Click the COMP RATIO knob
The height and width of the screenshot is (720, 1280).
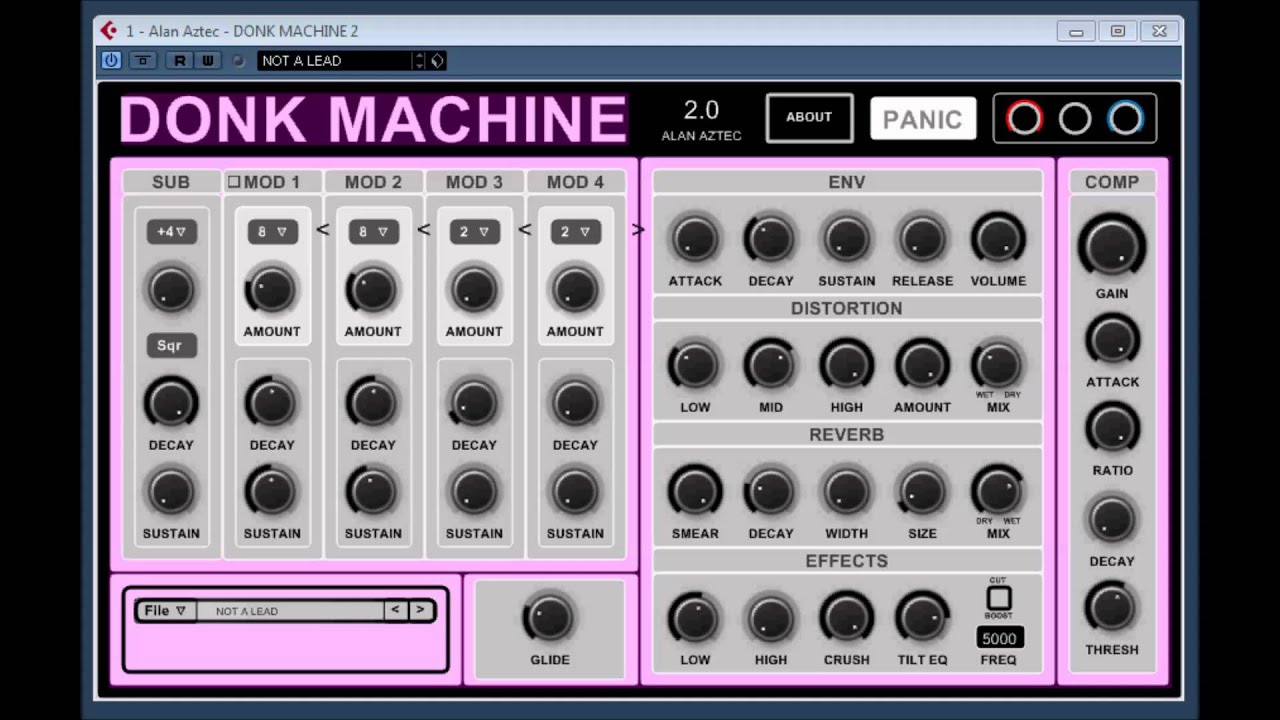[x=1112, y=428]
